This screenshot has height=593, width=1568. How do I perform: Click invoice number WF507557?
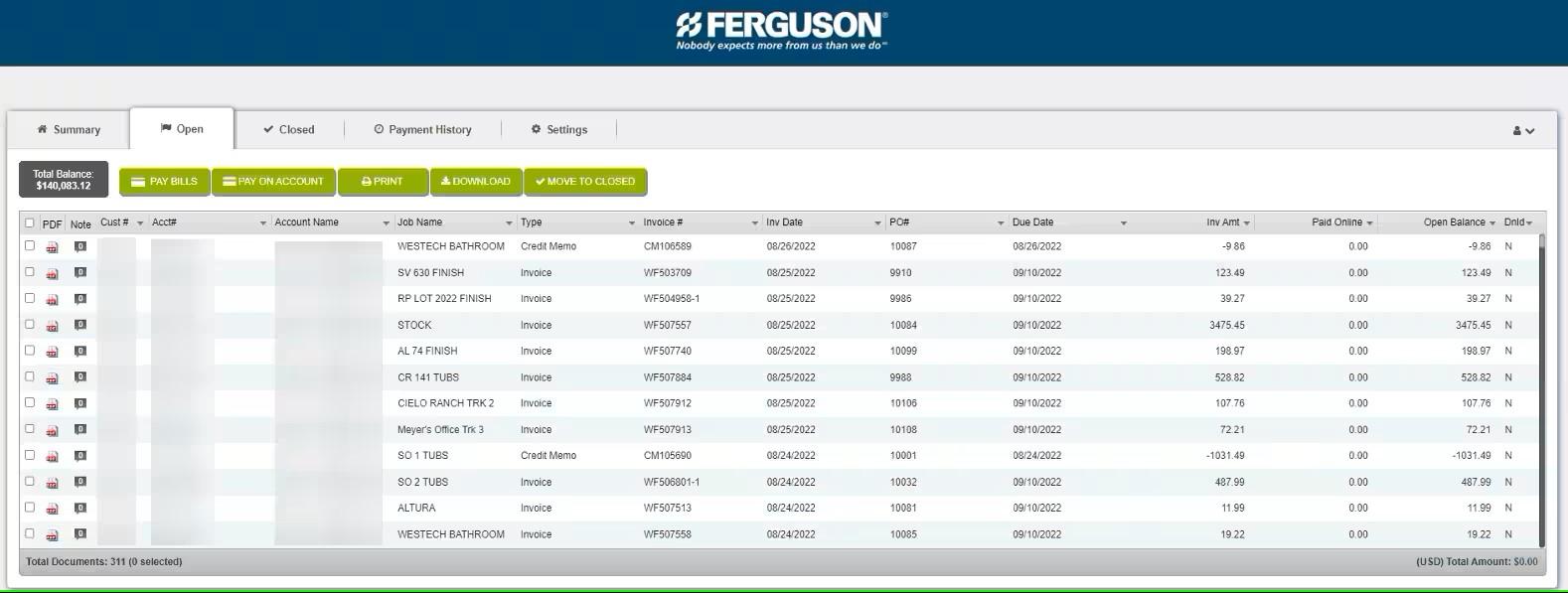tap(668, 326)
